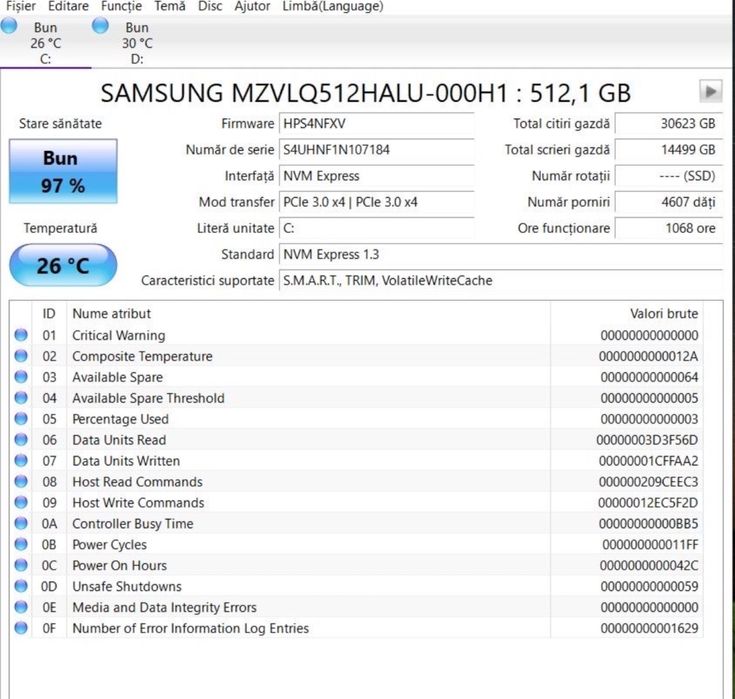Click raw value 00000003D3F56D
This screenshot has height=699, width=735.
coord(647,440)
